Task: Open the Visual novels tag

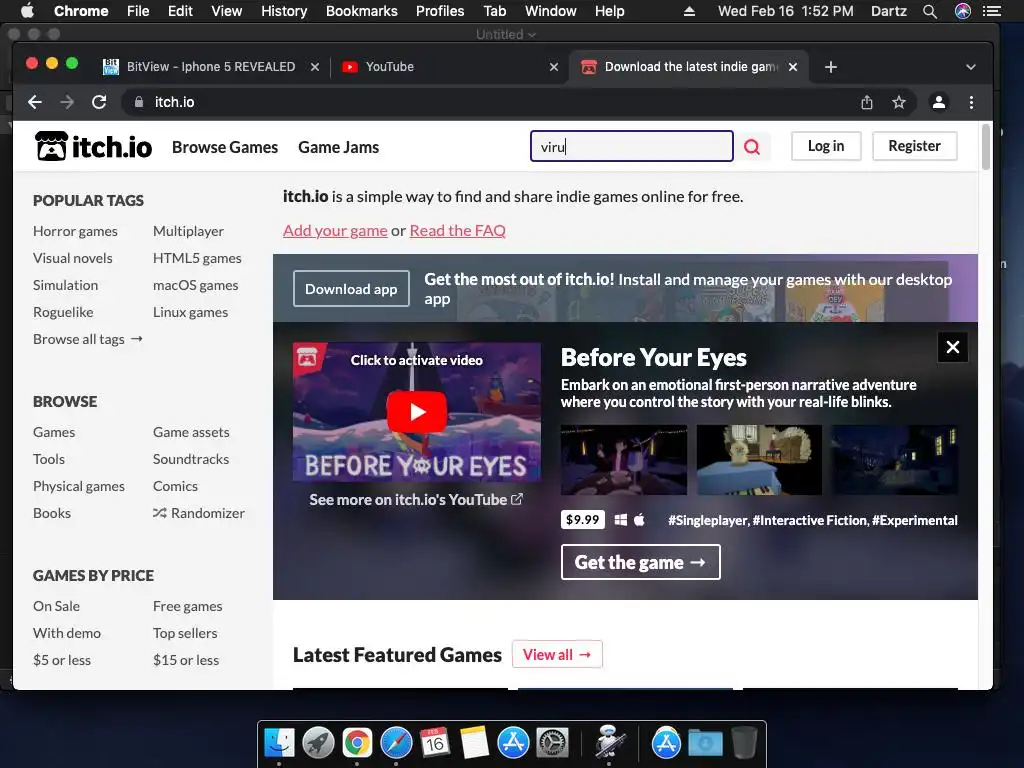Action: [72, 258]
